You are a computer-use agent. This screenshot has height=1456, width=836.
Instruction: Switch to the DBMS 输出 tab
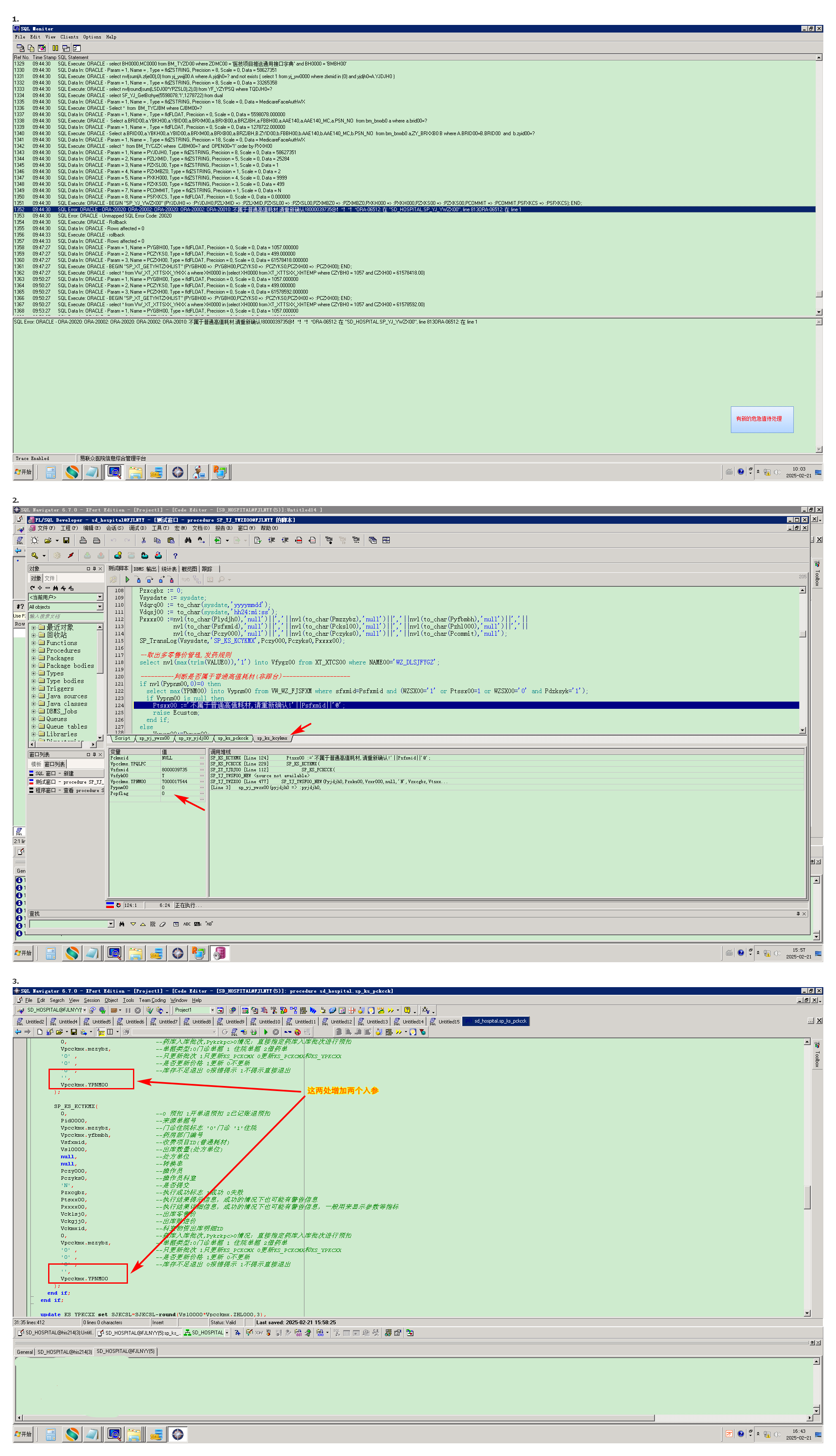145,569
